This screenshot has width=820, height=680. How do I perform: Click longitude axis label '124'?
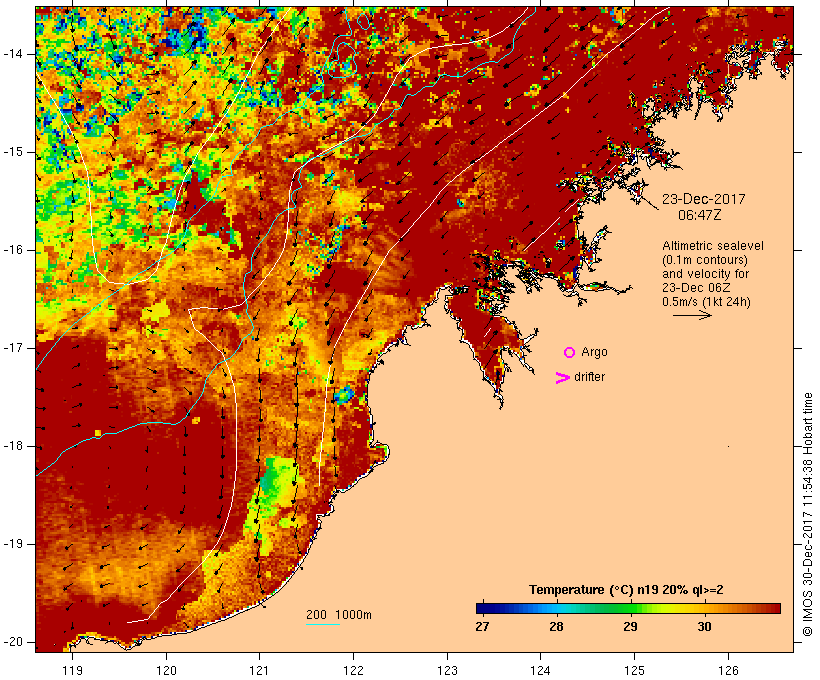coord(541,670)
